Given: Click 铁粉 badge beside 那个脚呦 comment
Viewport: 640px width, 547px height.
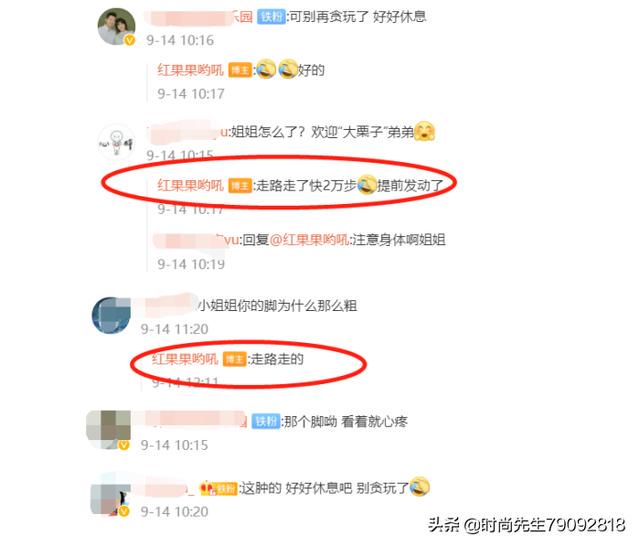Looking at the screenshot, I should click(x=266, y=421).
